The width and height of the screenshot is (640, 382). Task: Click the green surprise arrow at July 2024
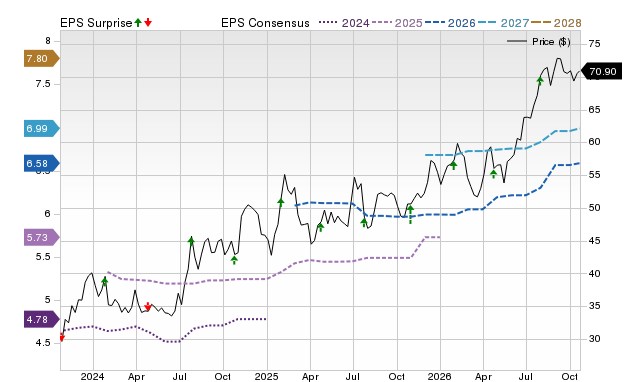191,241
